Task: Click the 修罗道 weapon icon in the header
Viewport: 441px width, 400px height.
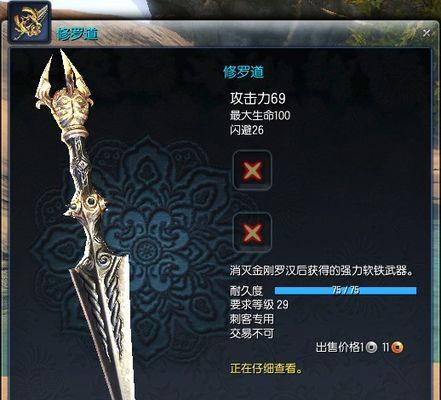Action: (x=30, y=22)
